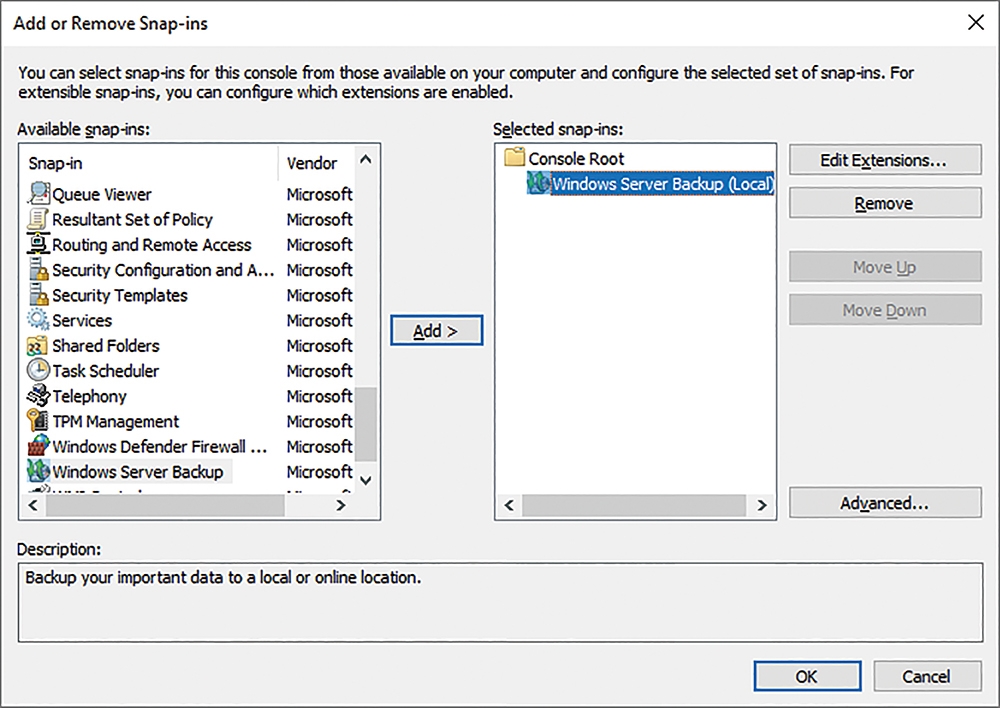Click the Services gear icon
The height and width of the screenshot is (708, 1000).
pyautogui.click(x=38, y=320)
